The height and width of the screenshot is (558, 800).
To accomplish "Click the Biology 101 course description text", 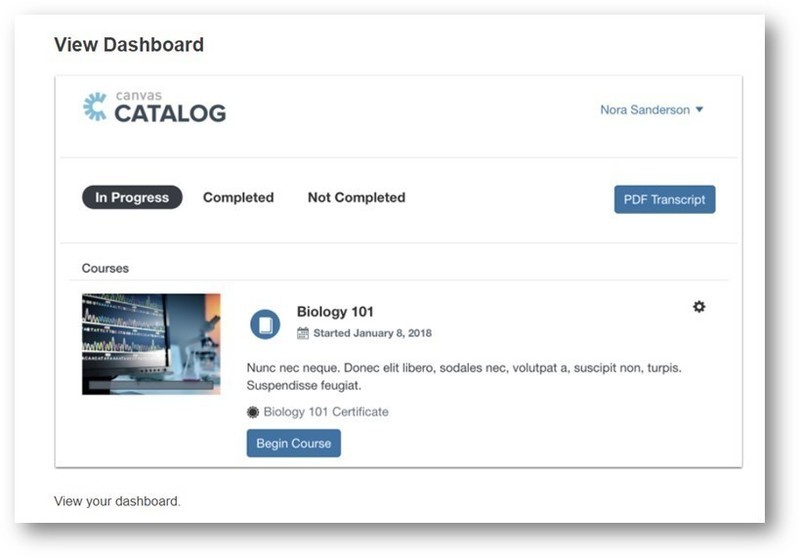I will pyautogui.click(x=464, y=376).
